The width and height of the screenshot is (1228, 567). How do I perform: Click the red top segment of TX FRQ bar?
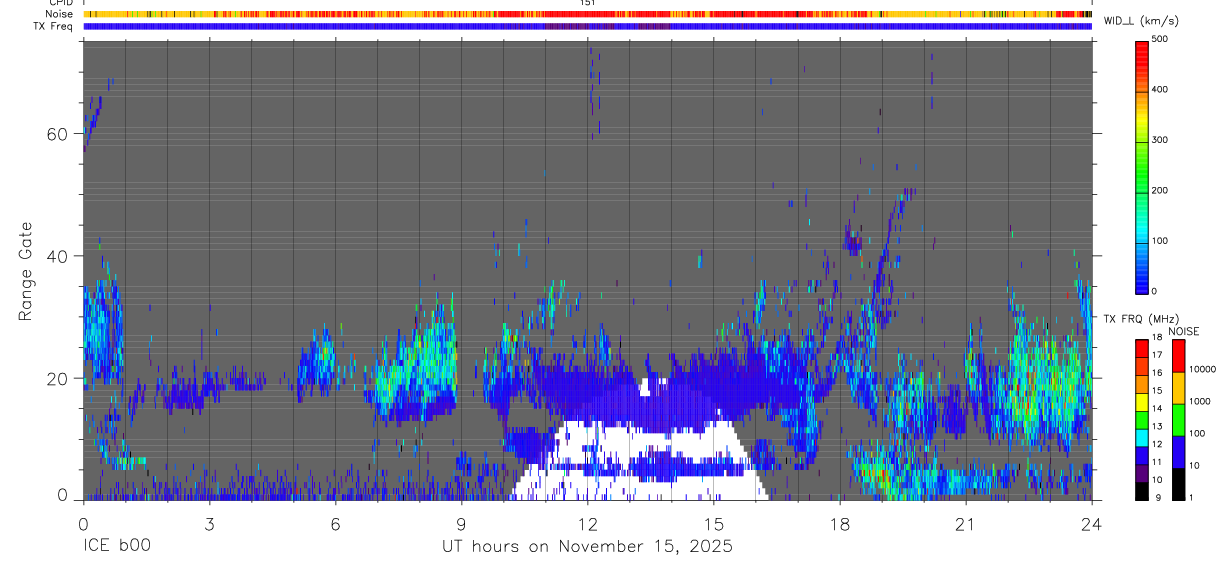(1142, 349)
